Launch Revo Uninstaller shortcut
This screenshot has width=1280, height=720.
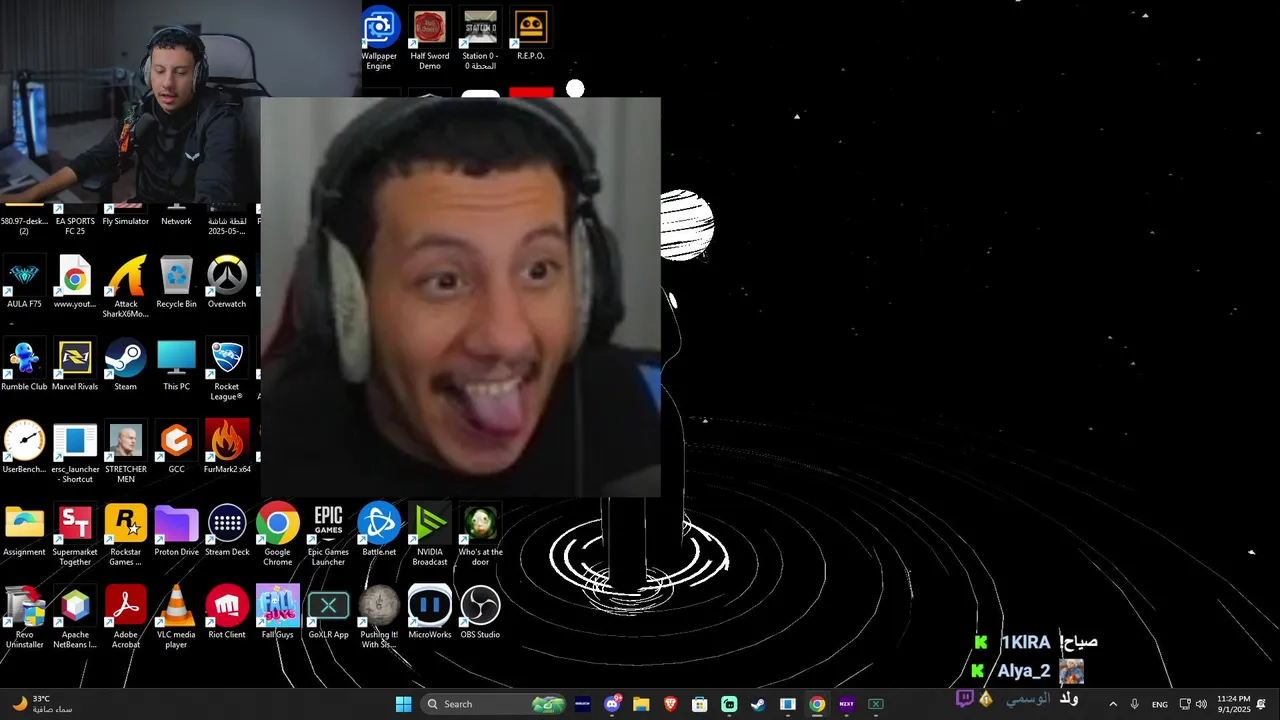(24, 618)
